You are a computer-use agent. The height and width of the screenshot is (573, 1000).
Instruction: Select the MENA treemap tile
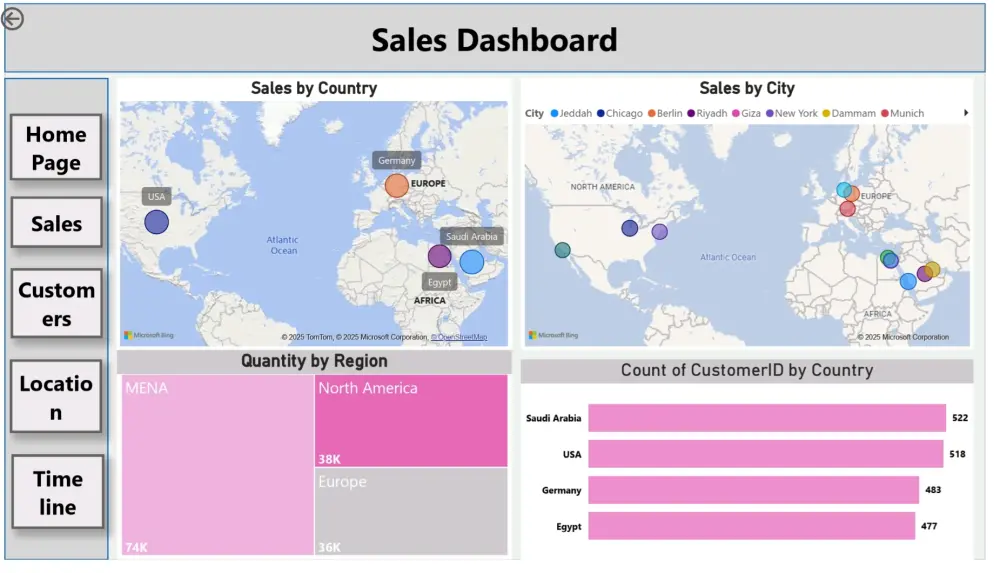click(217, 465)
